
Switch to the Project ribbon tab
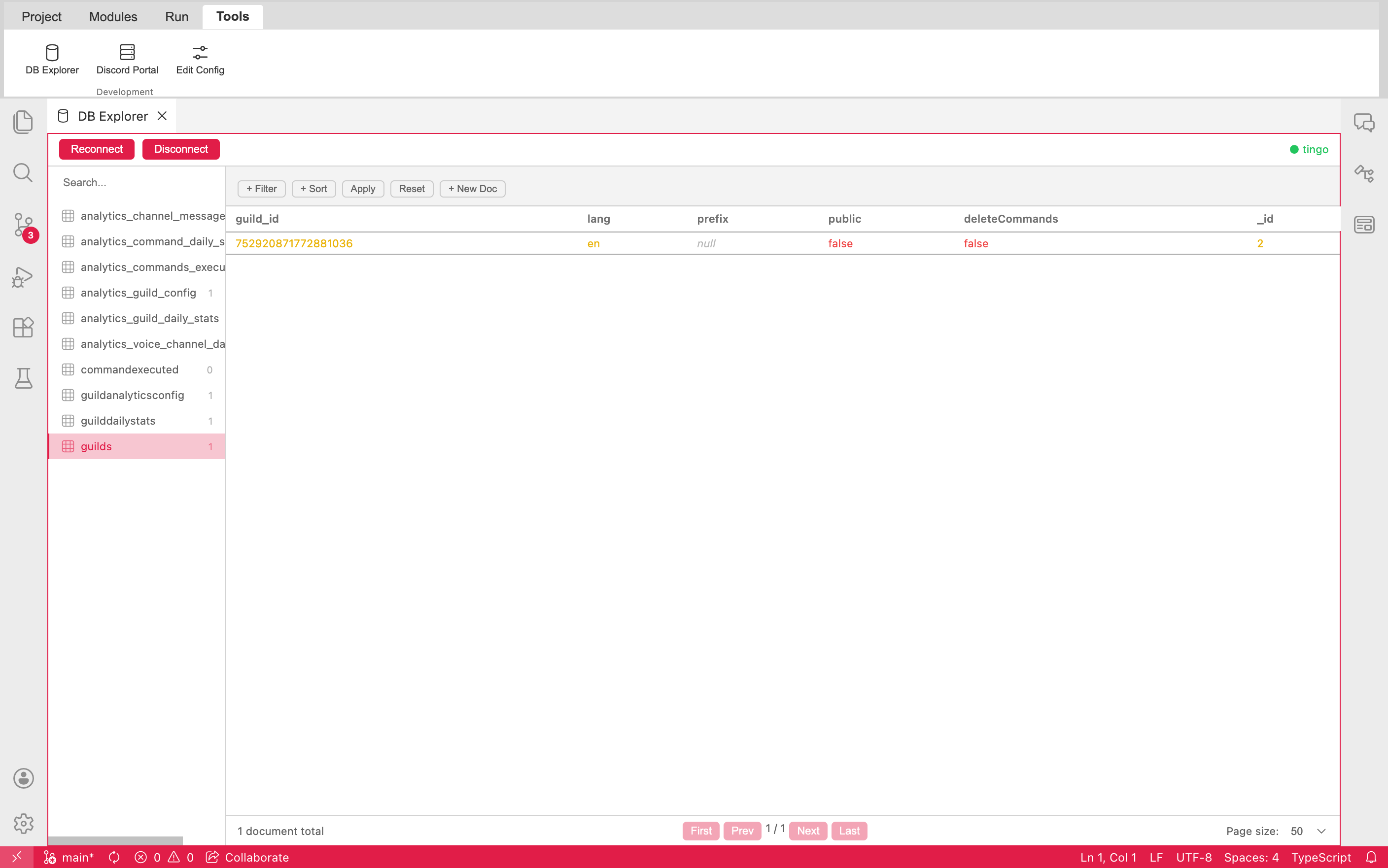tap(41, 17)
